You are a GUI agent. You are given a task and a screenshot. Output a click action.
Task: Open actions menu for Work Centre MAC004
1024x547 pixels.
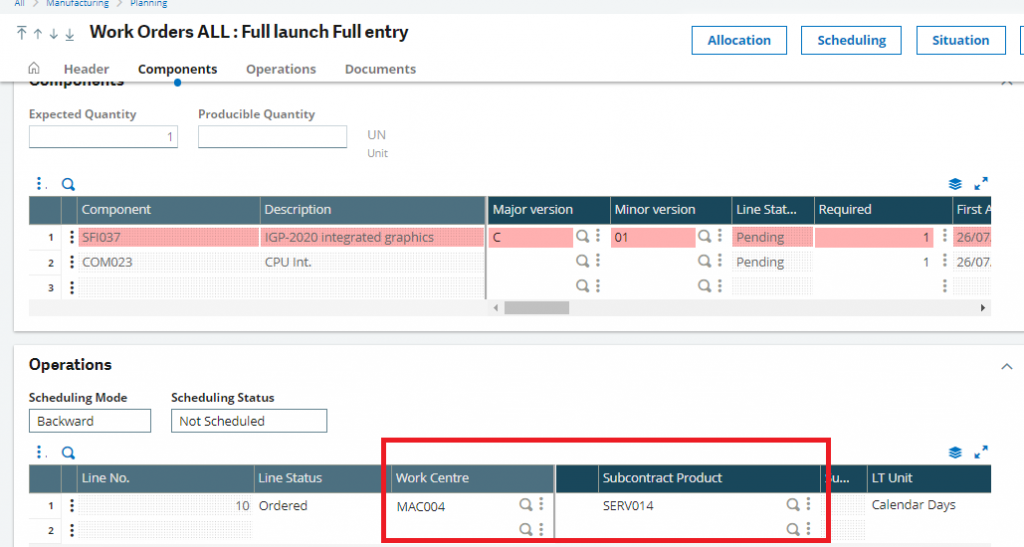[x=541, y=505]
